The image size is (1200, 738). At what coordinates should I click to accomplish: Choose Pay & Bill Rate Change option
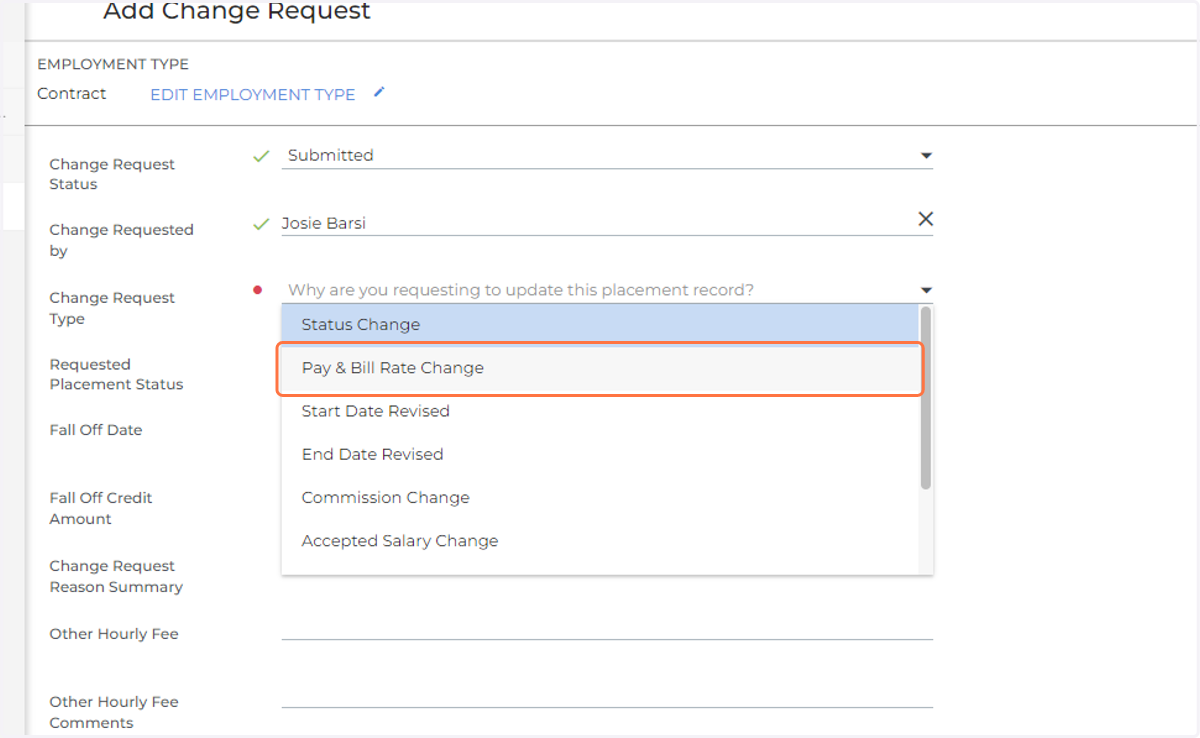599,368
